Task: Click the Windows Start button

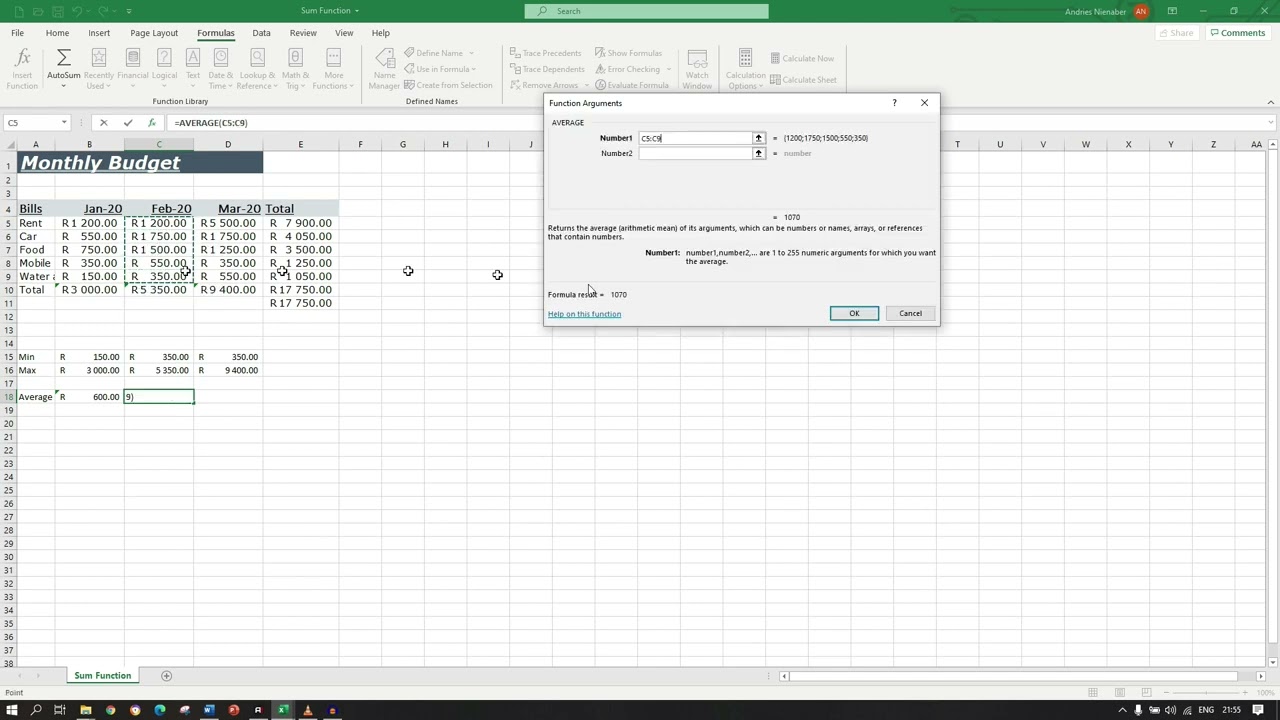Action: [12, 711]
